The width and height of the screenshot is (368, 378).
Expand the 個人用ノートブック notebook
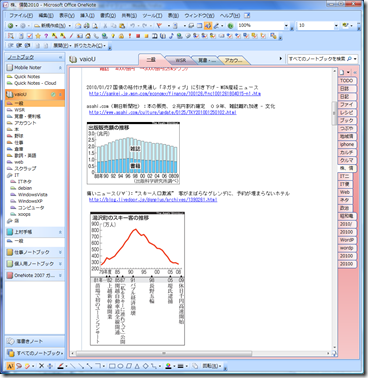pyautogui.click(x=60, y=264)
